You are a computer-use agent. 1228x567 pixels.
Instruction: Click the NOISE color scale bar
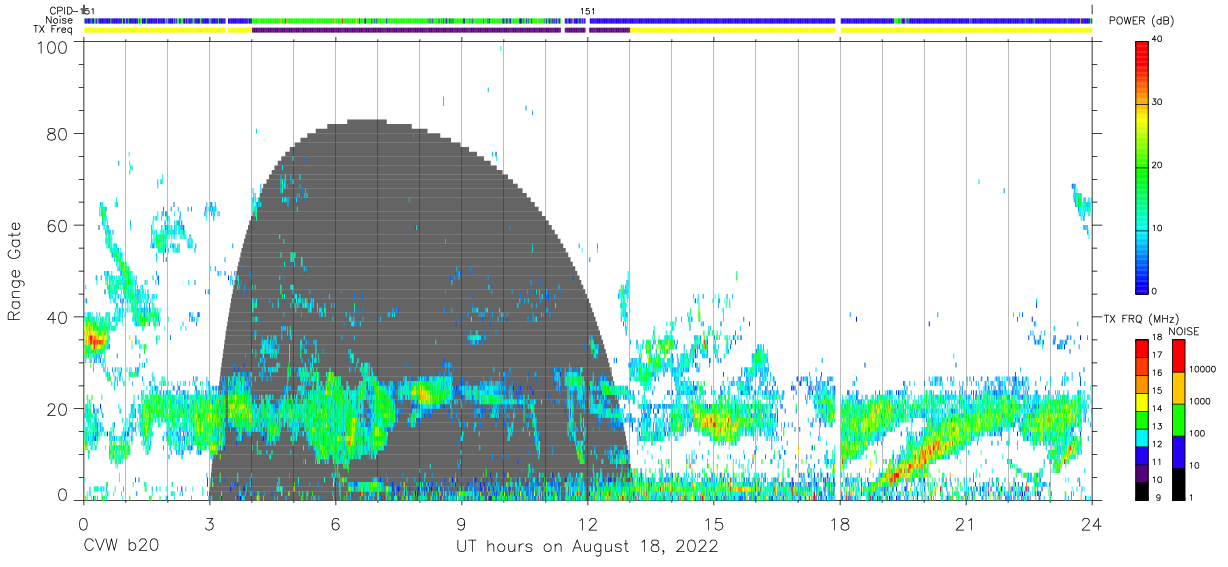point(1177,420)
